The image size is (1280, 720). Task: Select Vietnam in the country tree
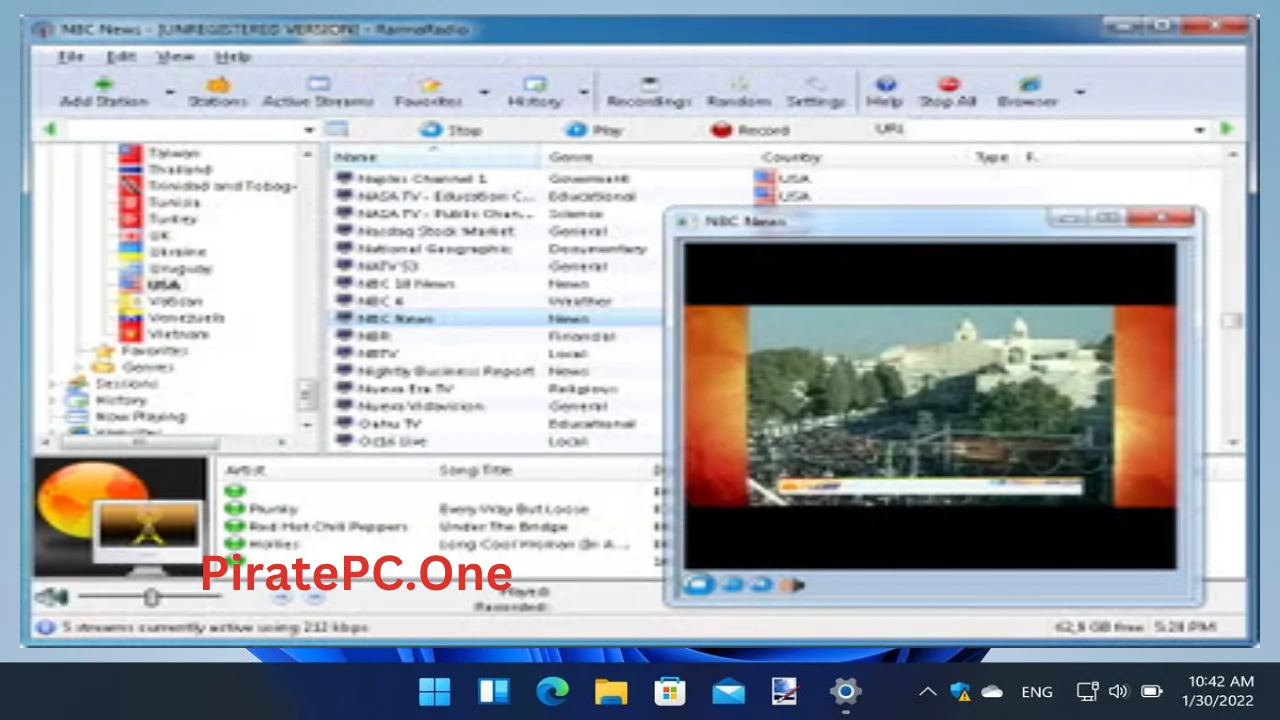[179, 334]
